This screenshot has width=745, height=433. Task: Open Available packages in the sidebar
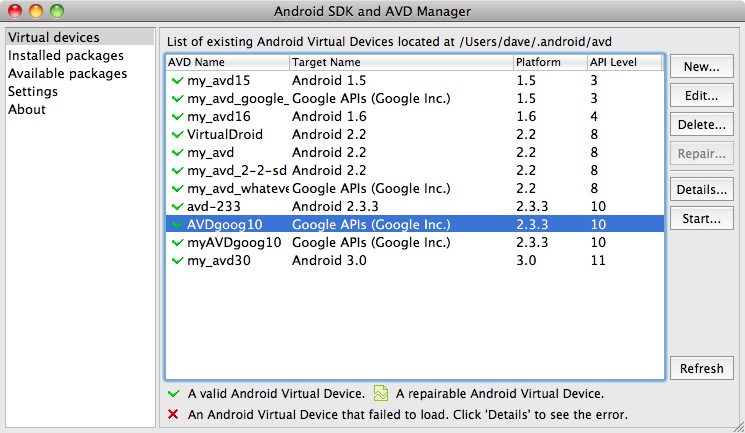click(x=67, y=74)
